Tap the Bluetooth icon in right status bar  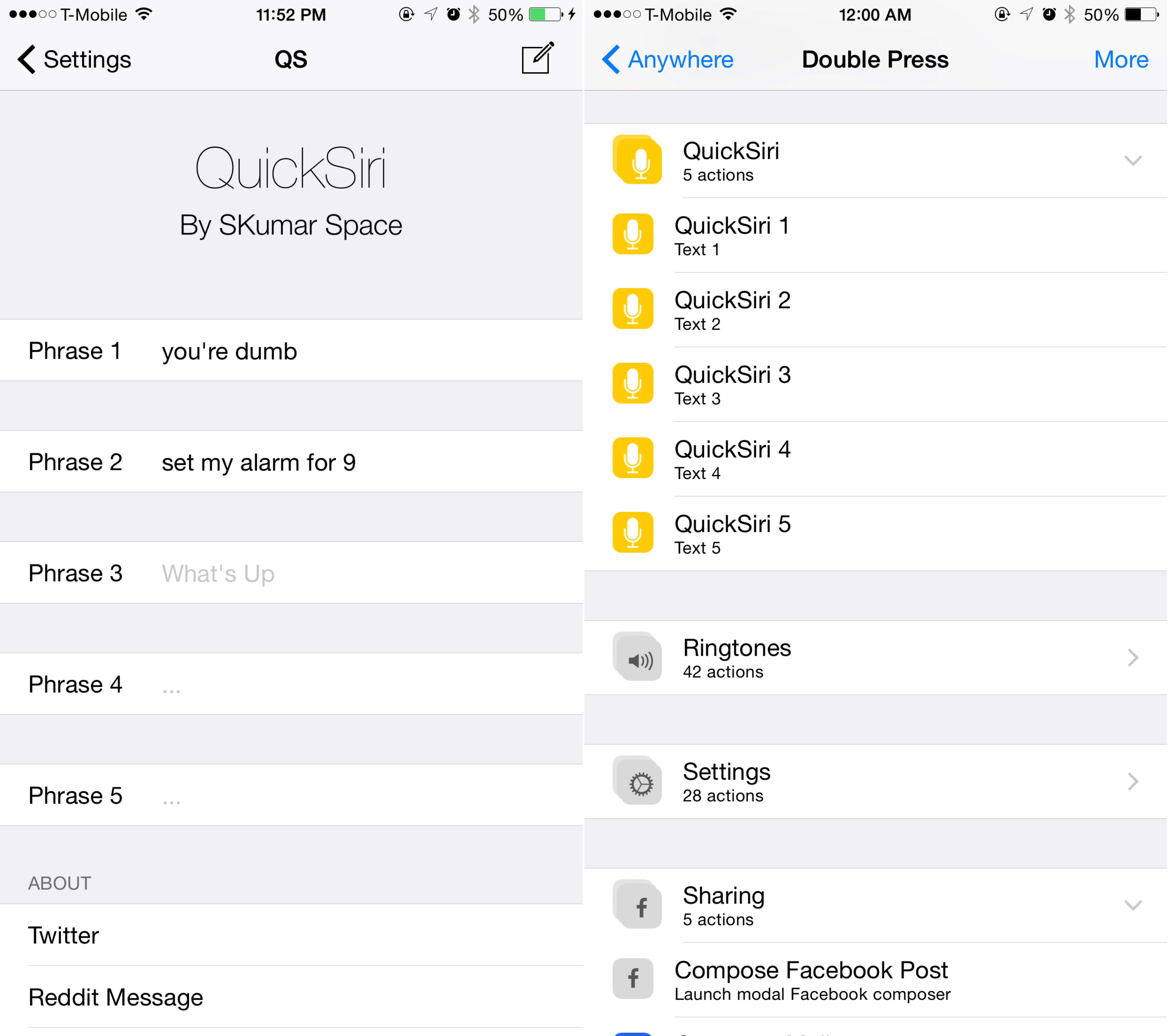pyautogui.click(x=1070, y=14)
